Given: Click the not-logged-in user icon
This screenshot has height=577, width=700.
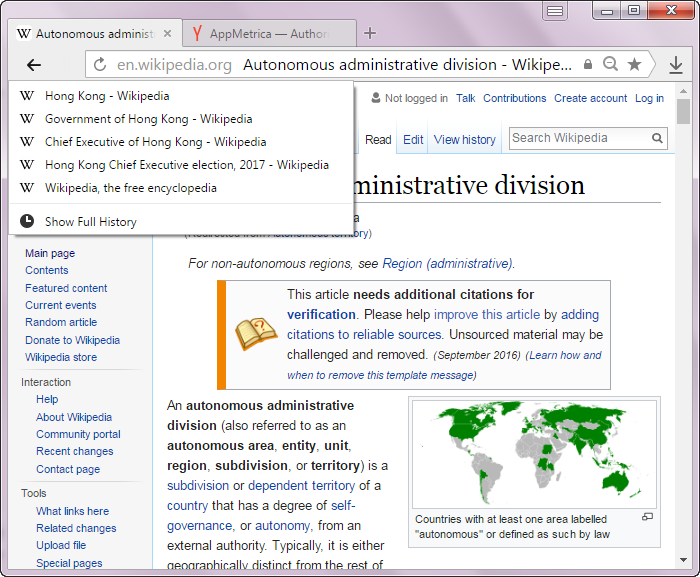Looking at the screenshot, I should click(x=376, y=98).
